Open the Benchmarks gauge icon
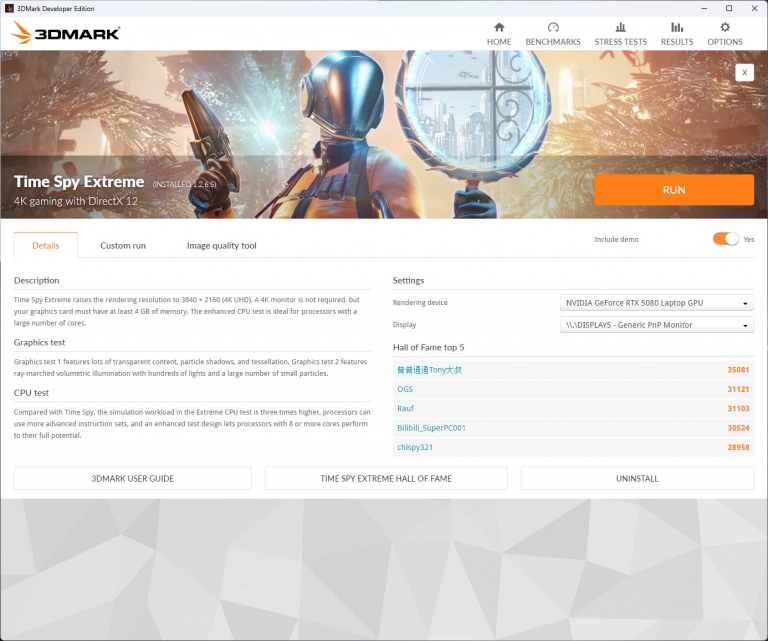 [553, 27]
